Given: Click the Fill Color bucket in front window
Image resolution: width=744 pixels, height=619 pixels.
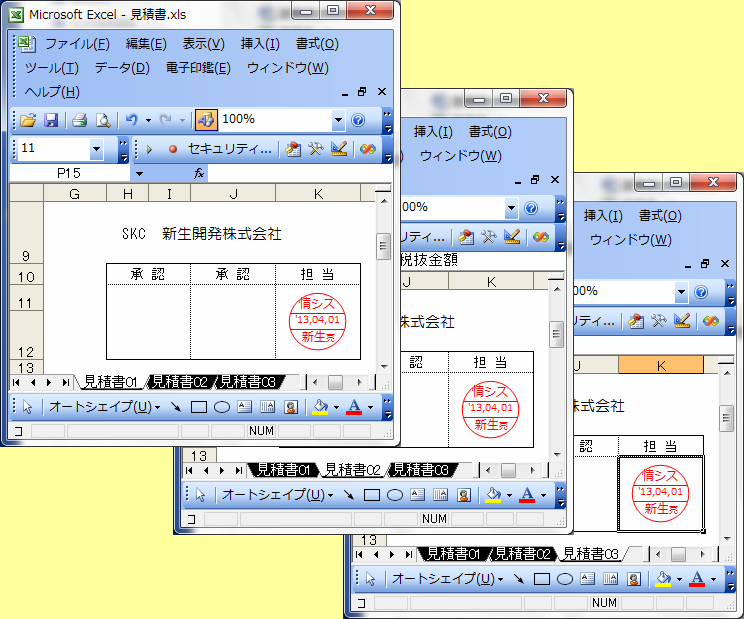Looking at the screenshot, I should pos(320,407).
